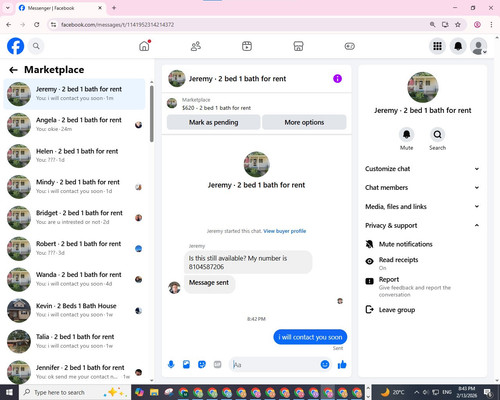The height and width of the screenshot is (400, 500).
Task: Open the Robert conversation
Action: (74, 248)
